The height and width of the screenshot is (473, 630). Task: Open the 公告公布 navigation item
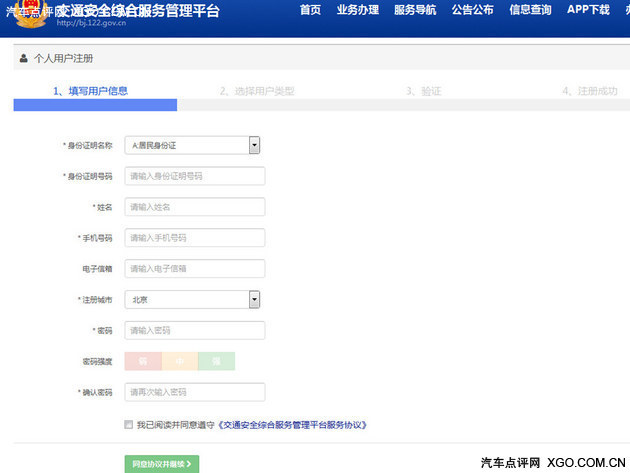(x=472, y=10)
